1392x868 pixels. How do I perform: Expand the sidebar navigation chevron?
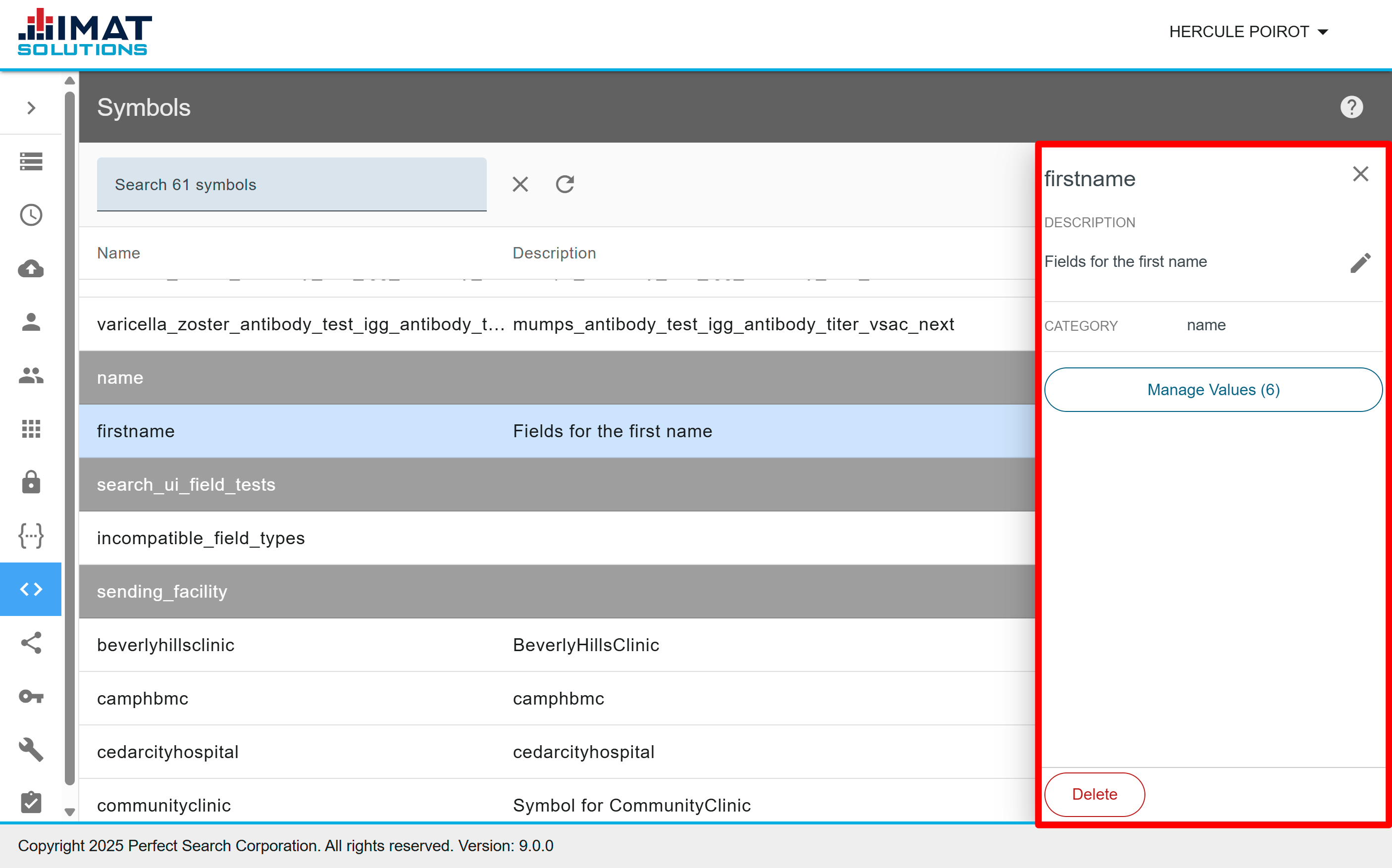coord(31,108)
